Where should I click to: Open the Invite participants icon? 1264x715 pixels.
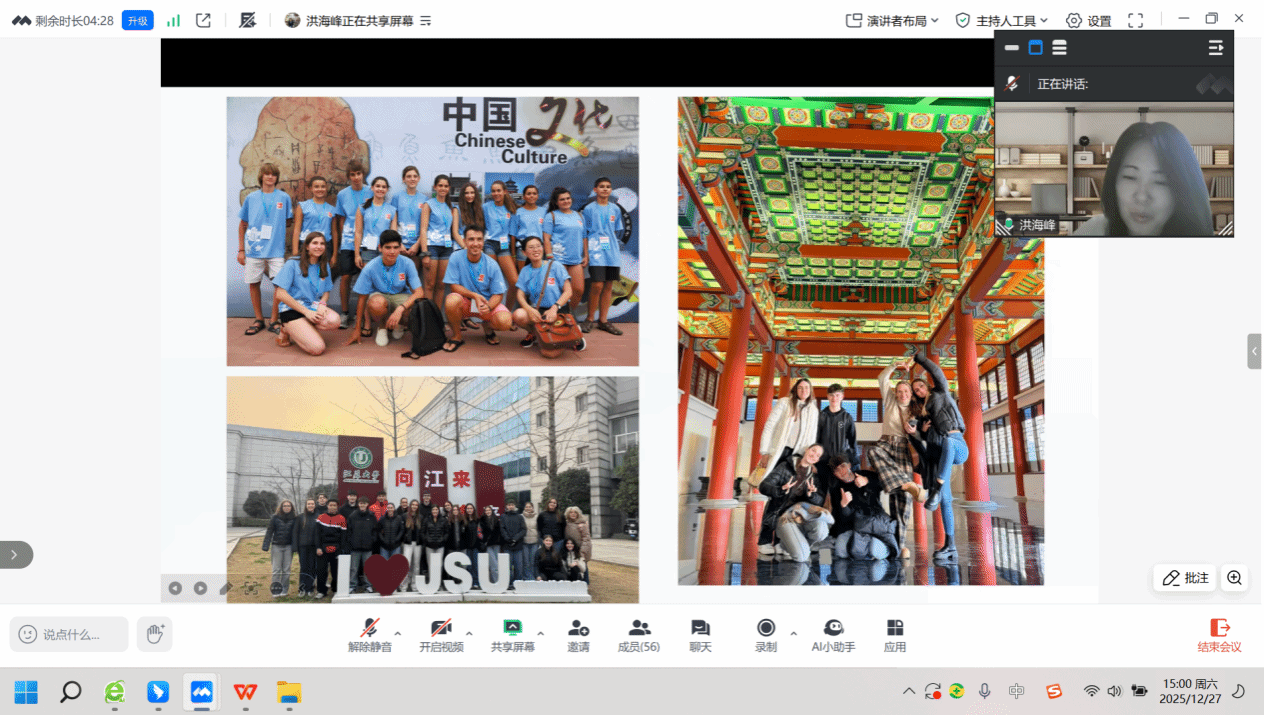point(578,635)
